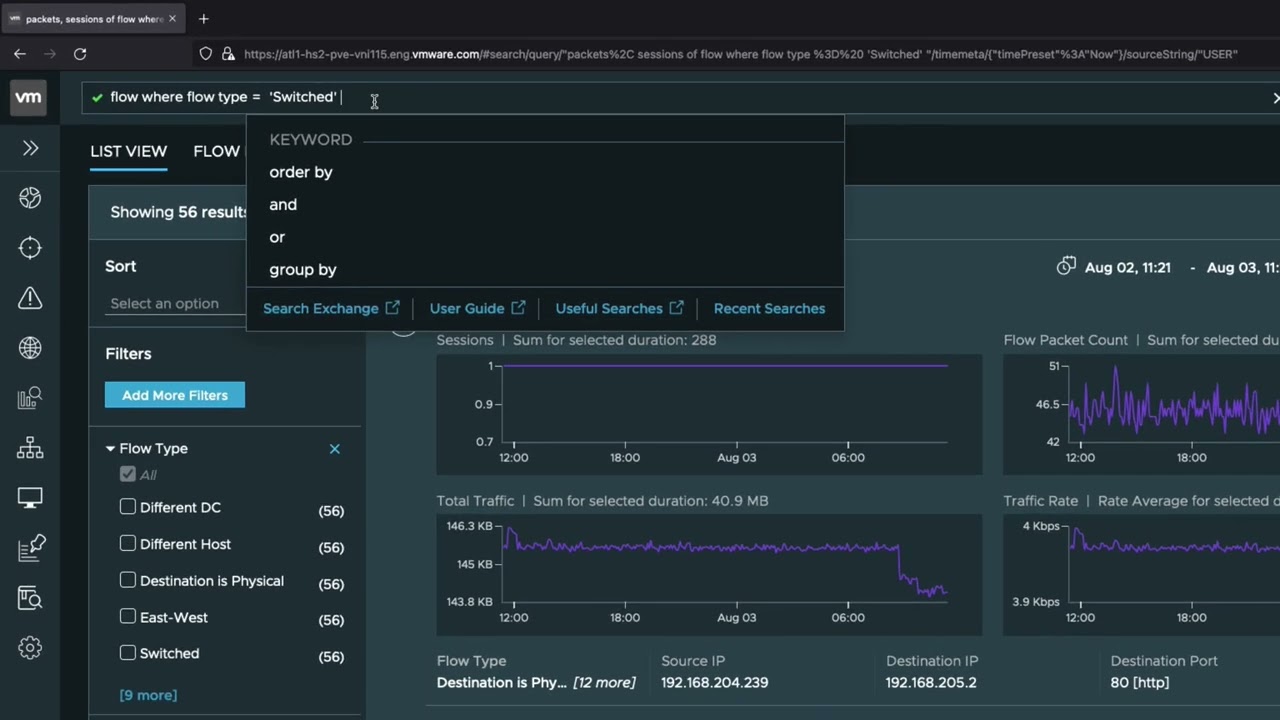Remove the Flow Type filter with X

[335, 449]
